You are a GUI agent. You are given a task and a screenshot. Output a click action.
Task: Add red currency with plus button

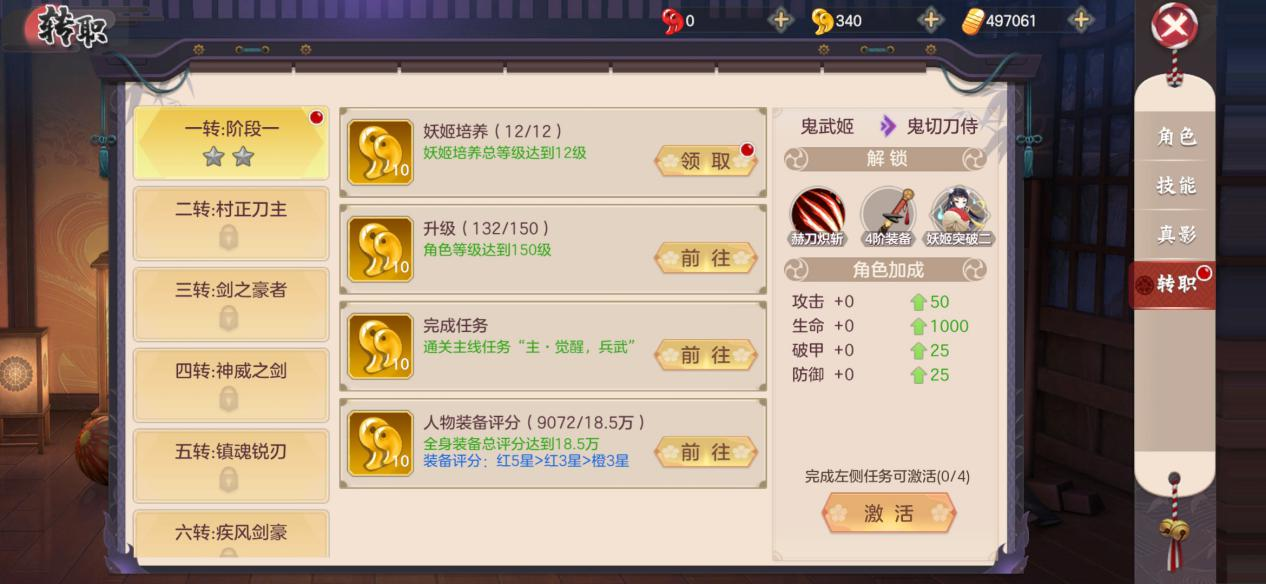[780, 20]
